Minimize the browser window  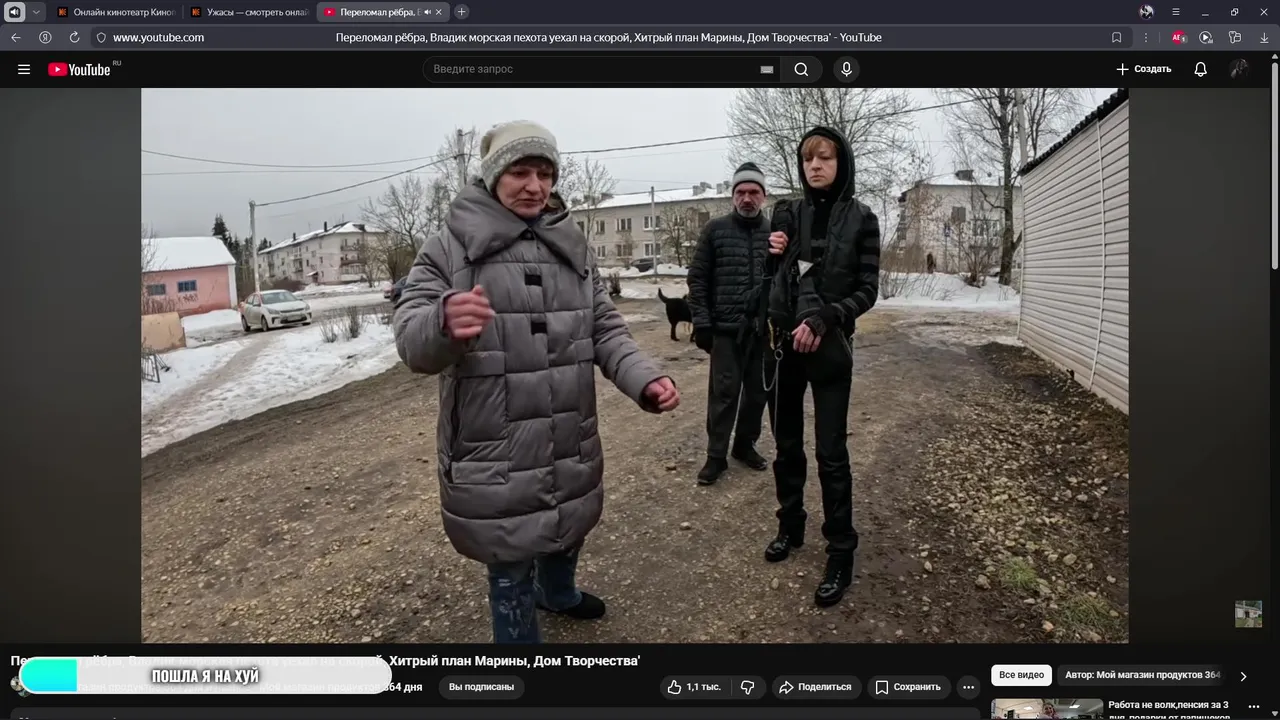click(x=1205, y=12)
